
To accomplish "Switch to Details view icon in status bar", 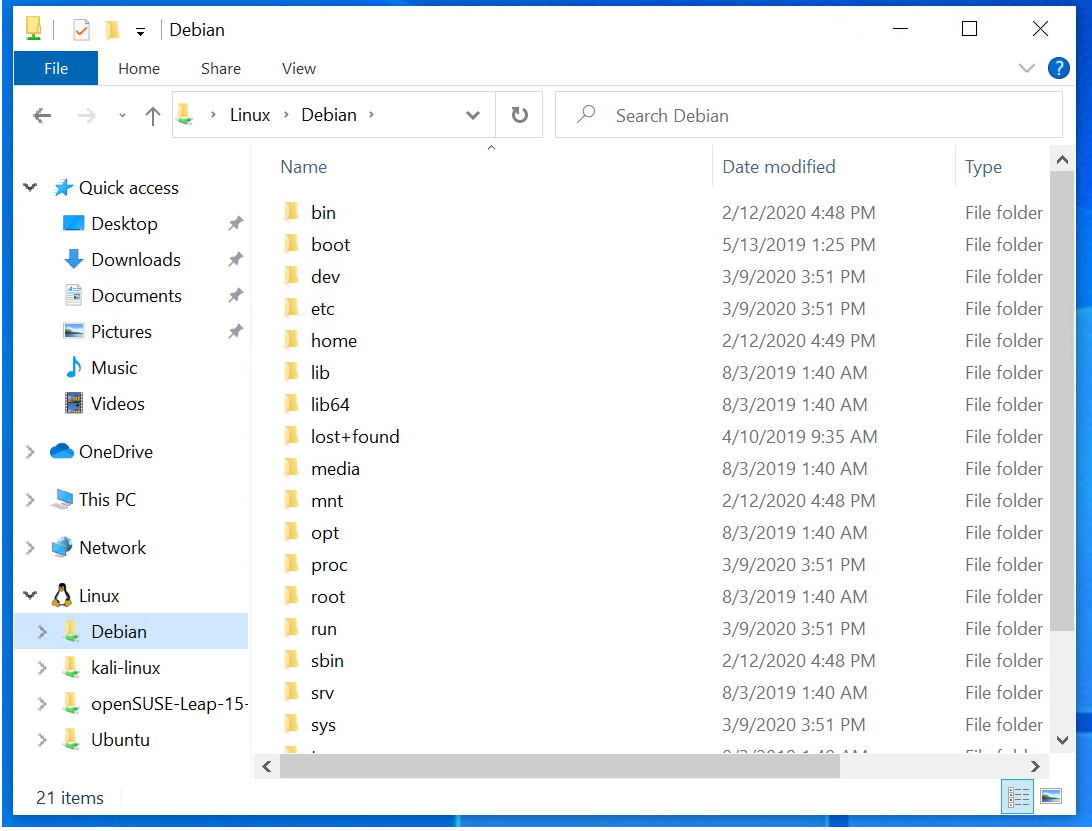I will point(1017,798).
